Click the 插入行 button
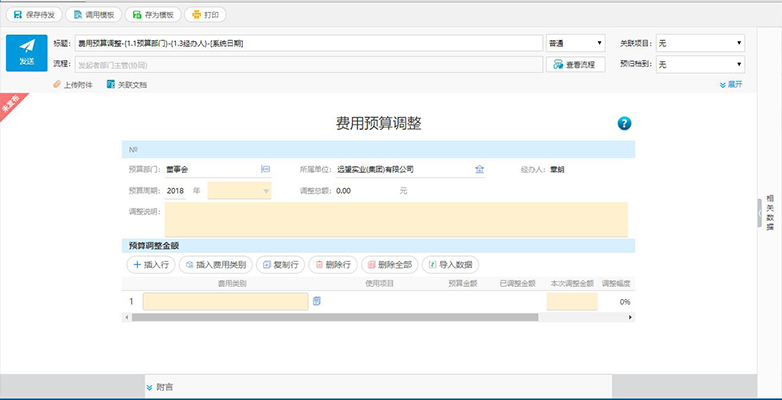Image resolution: width=782 pixels, height=400 pixels. (151, 265)
